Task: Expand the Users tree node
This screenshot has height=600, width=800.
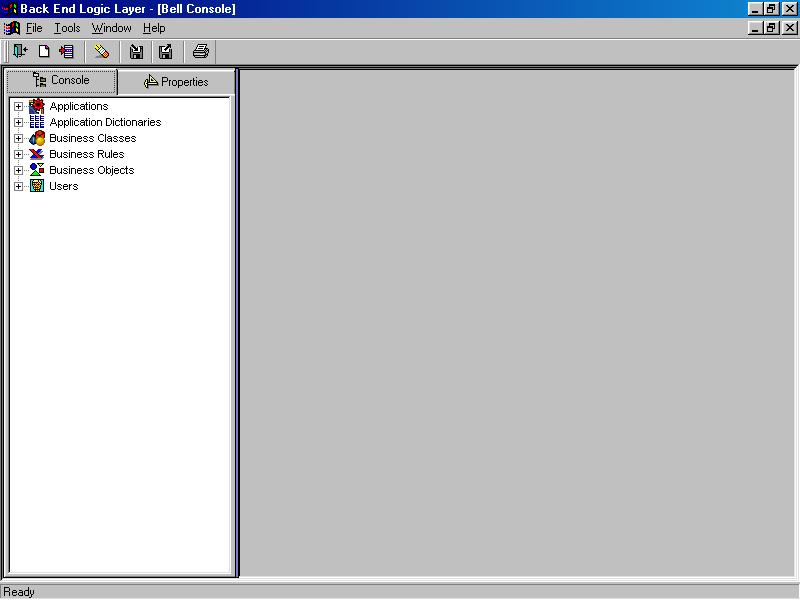Action: (x=18, y=186)
